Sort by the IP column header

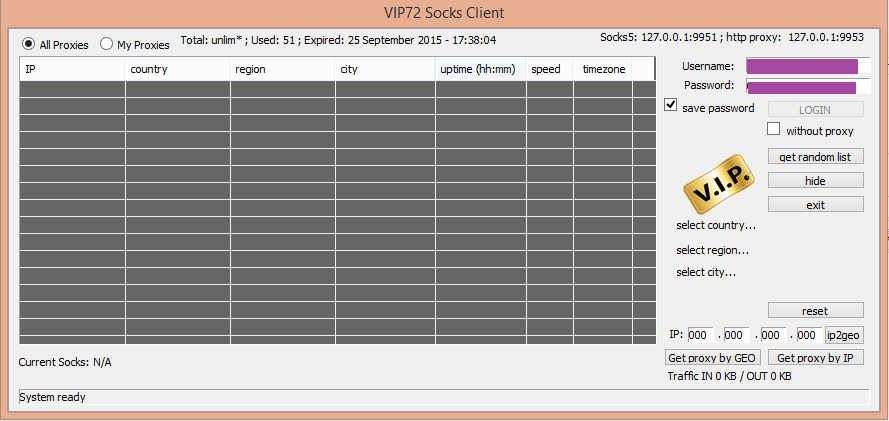click(72, 69)
